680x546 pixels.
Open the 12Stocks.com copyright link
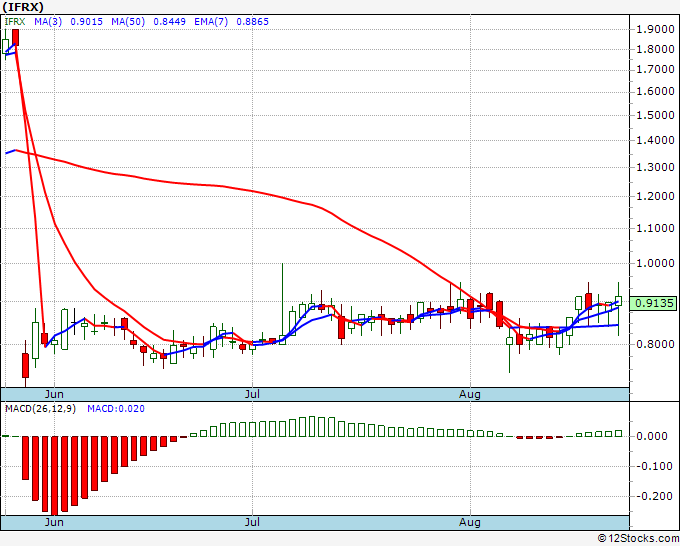[x=638, y=538]
